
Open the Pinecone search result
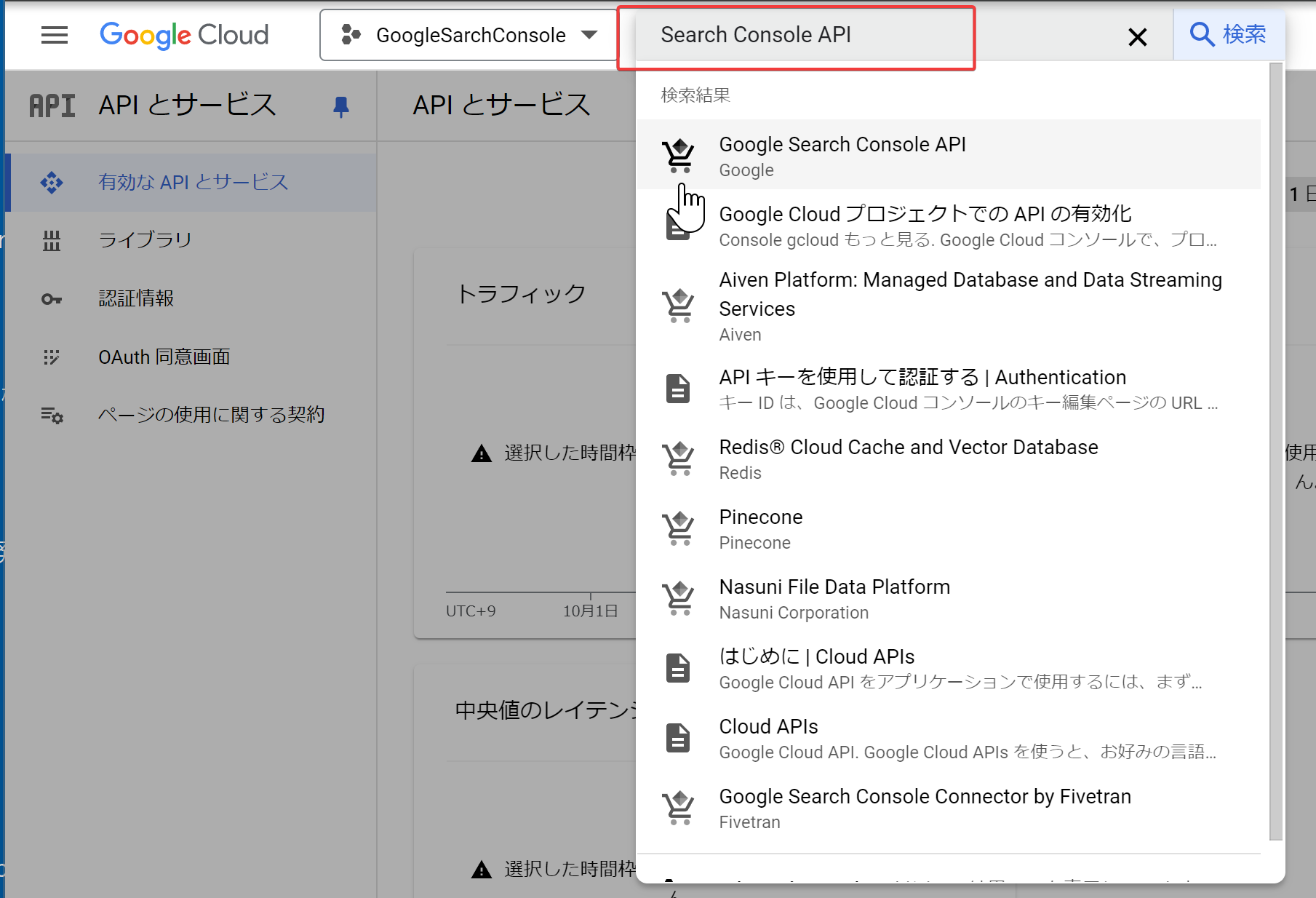coord(949,528)
